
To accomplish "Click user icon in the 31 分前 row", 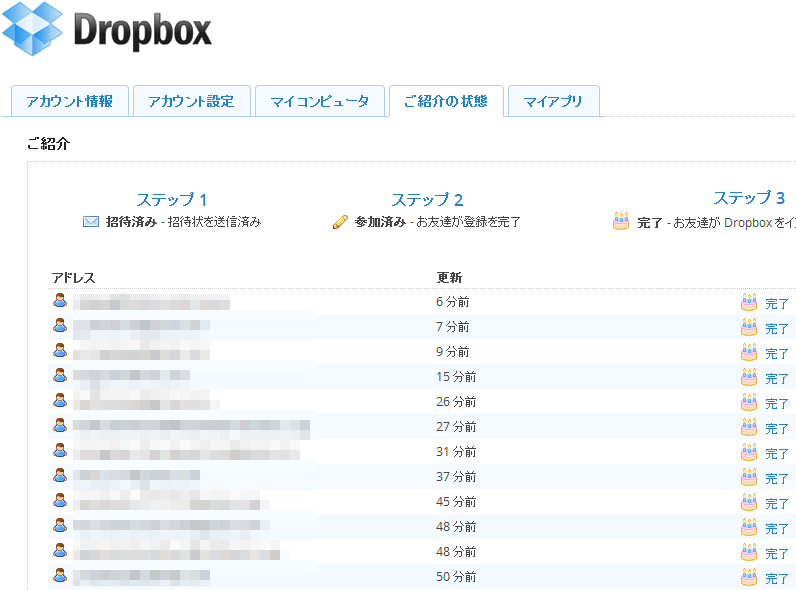I will tap(60, 450).
